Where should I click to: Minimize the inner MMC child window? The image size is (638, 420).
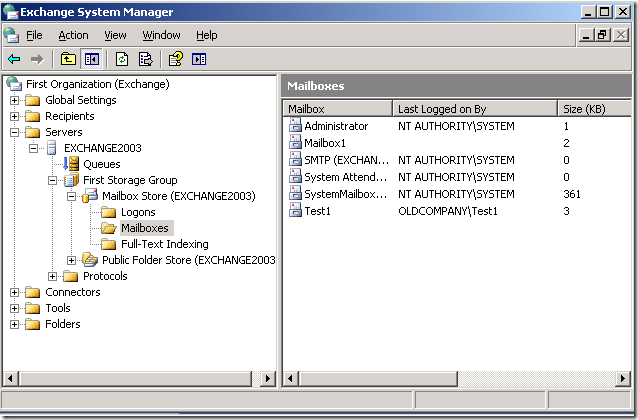(586, 35)
